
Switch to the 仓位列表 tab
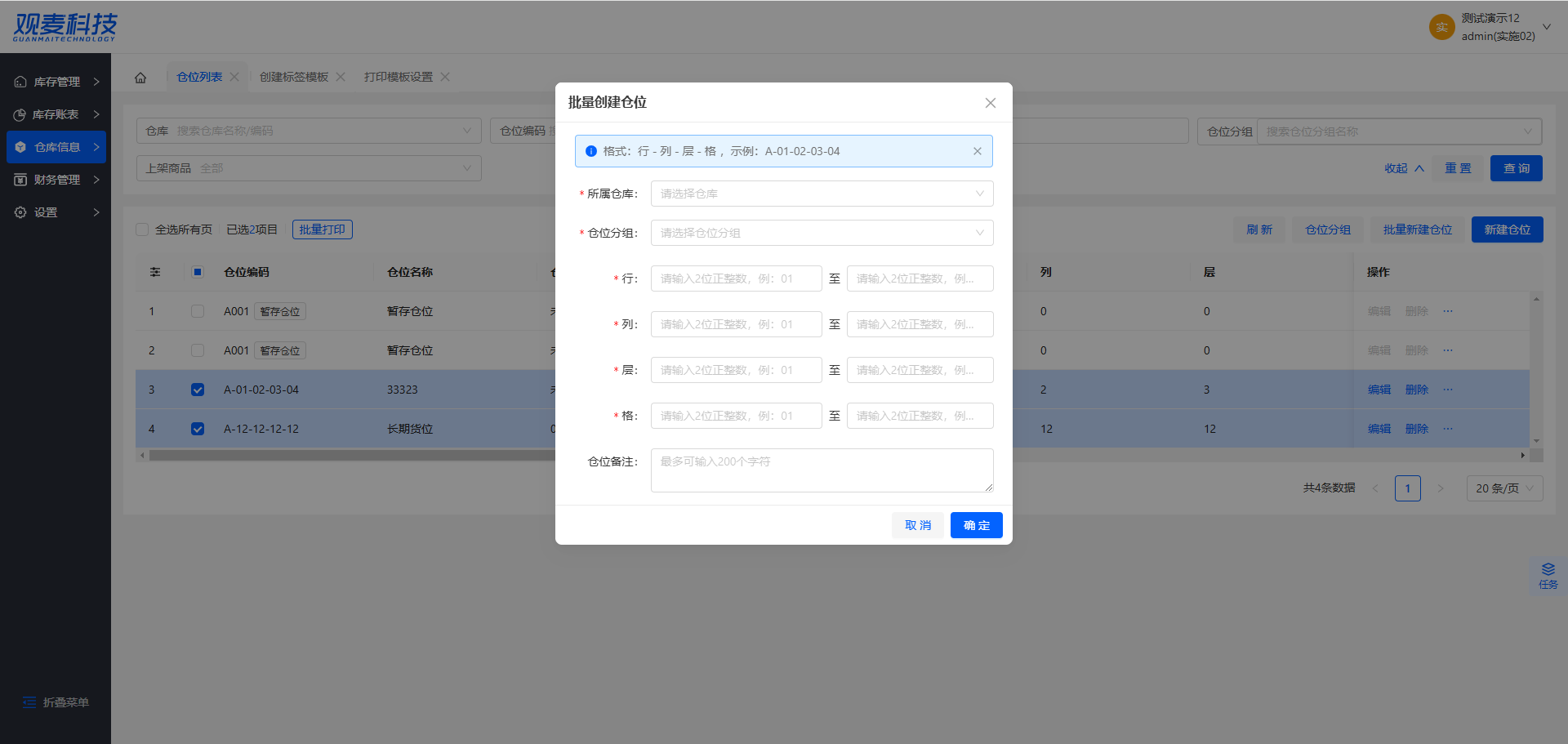pos(199,77)
